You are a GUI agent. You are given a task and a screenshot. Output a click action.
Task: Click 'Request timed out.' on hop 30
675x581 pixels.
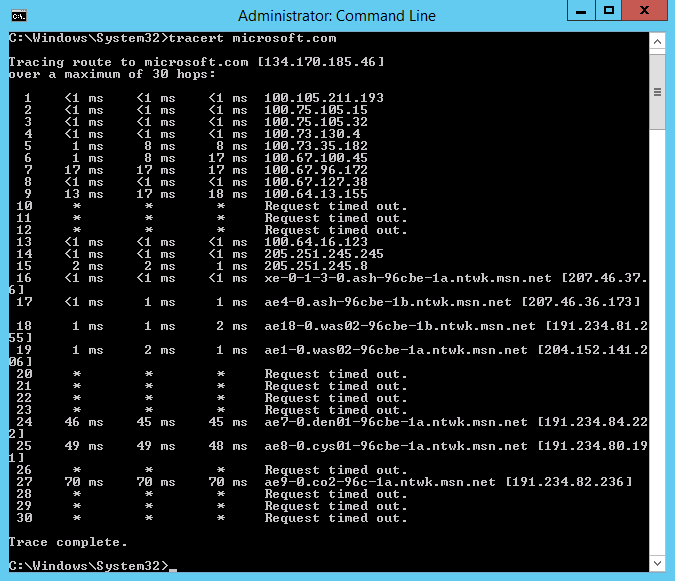336,518
